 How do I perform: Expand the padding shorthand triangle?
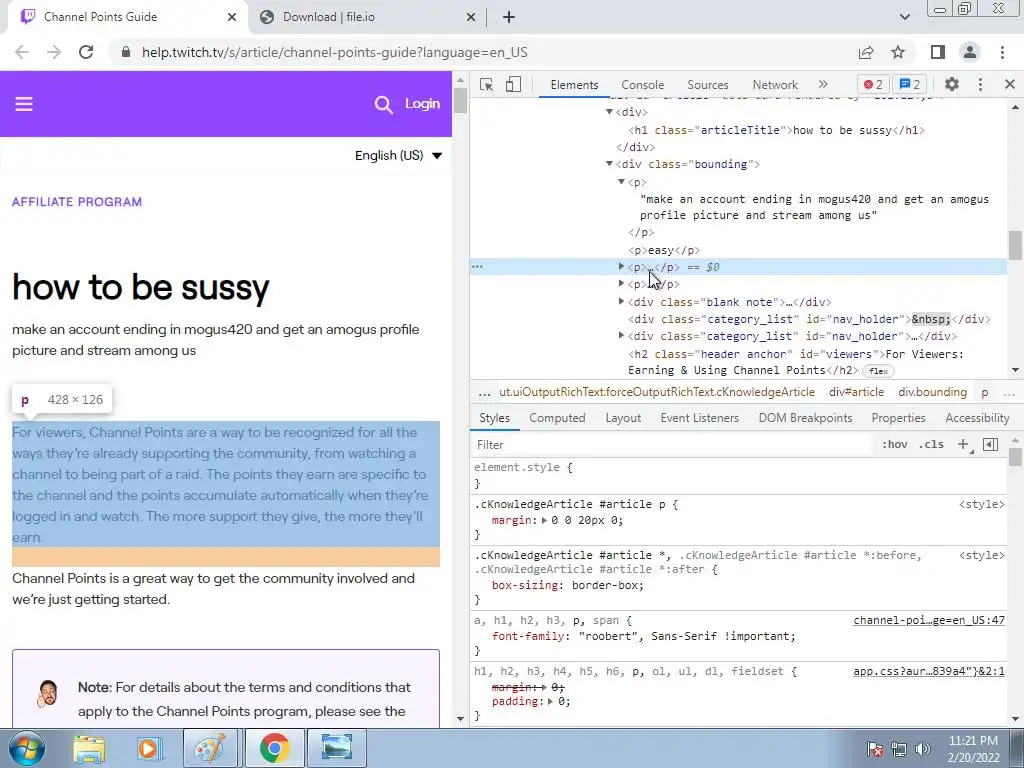coord(551,701)
